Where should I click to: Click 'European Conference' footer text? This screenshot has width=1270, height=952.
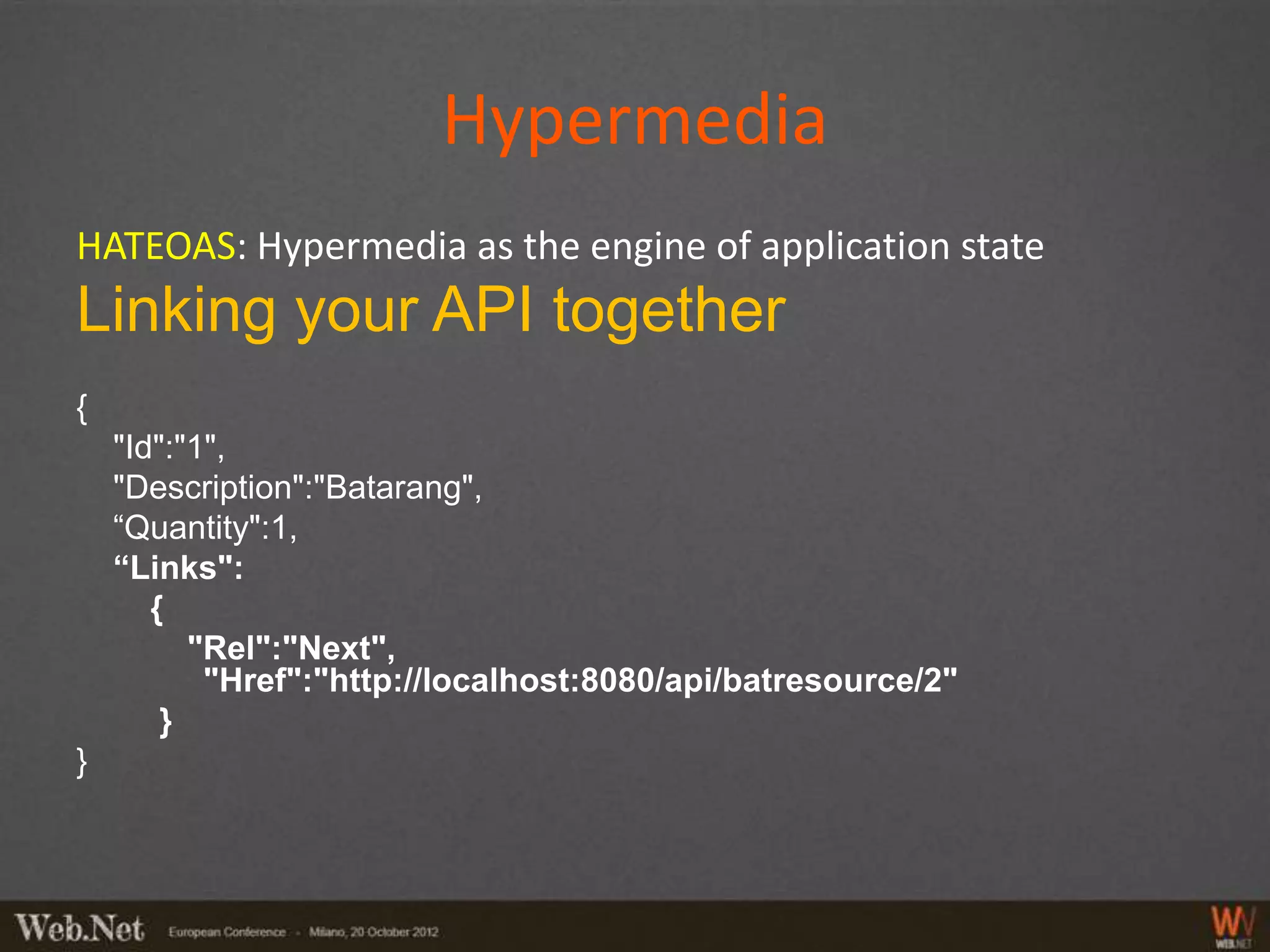click(228, 932)
